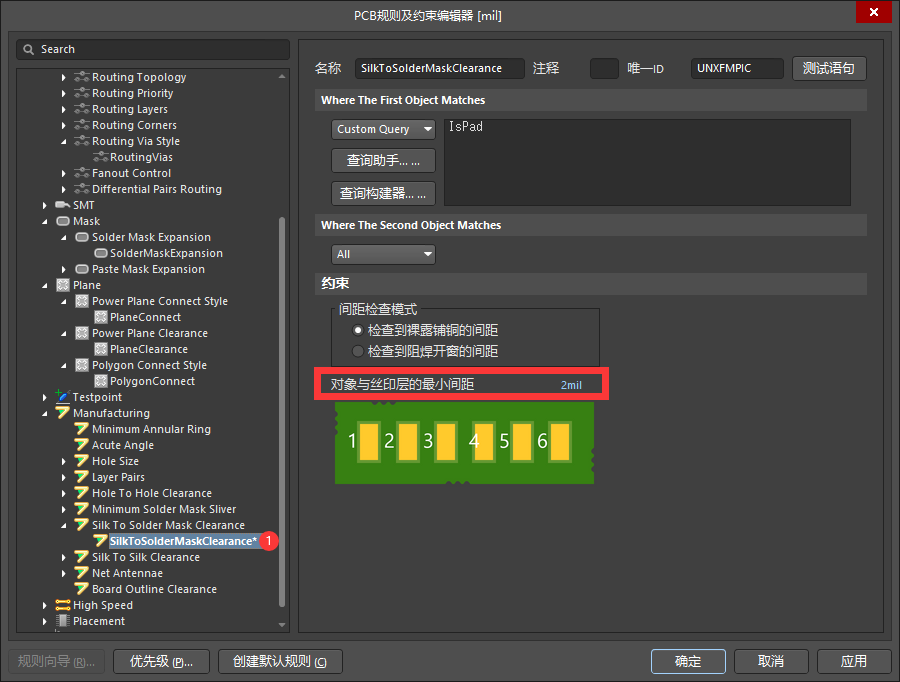Image resolution: width=900 pixels, height=682 pixels.
Task: Click the Hole Size rule icon
Action: [x=82, y=461]
